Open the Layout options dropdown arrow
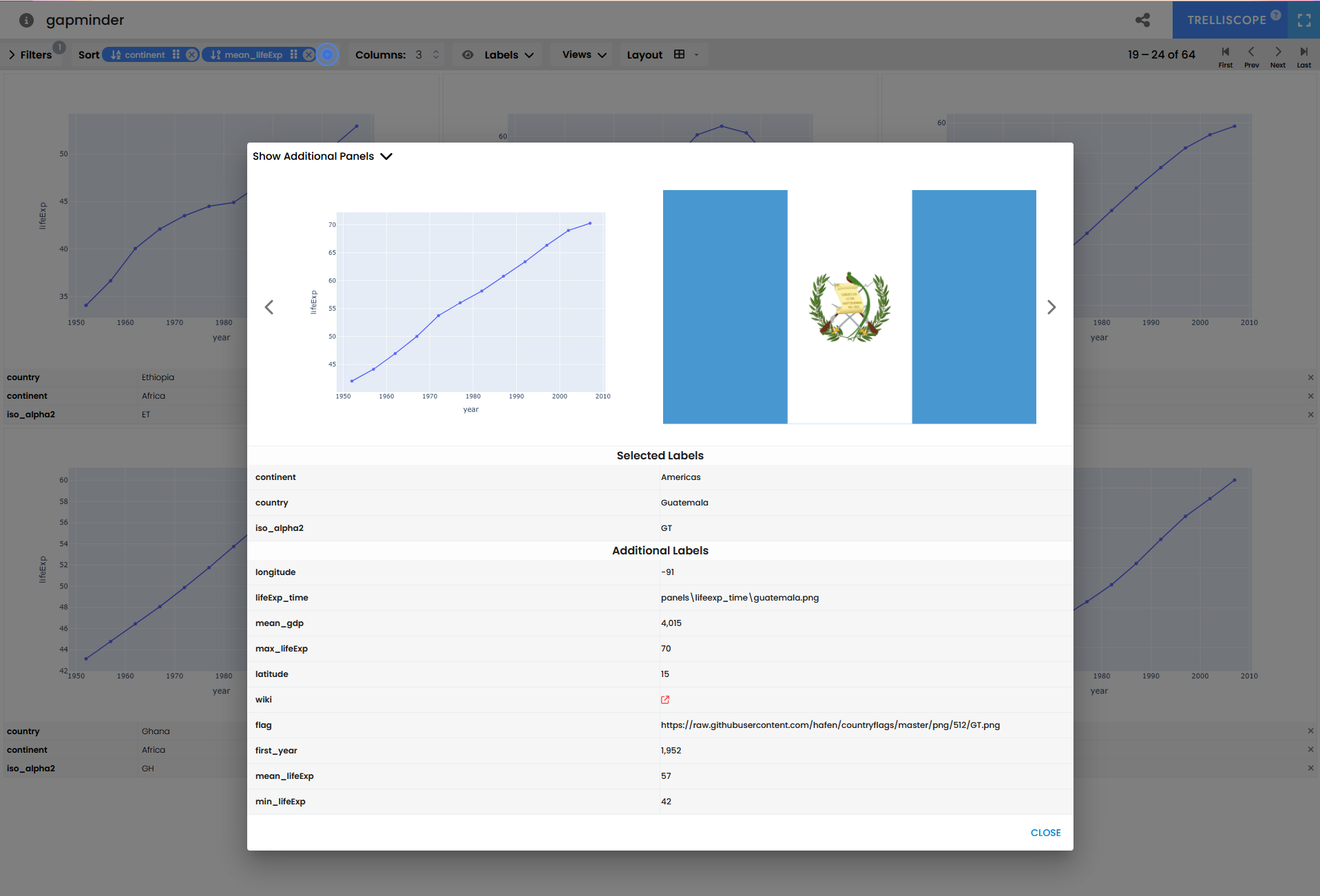 (695, 54)
